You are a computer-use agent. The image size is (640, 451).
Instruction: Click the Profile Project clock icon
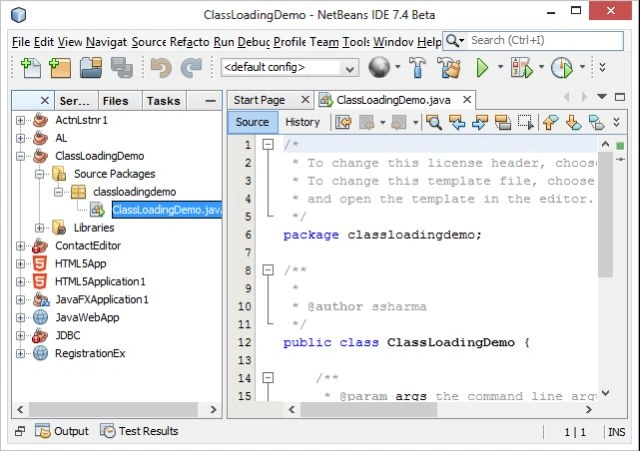click(562, 67)
